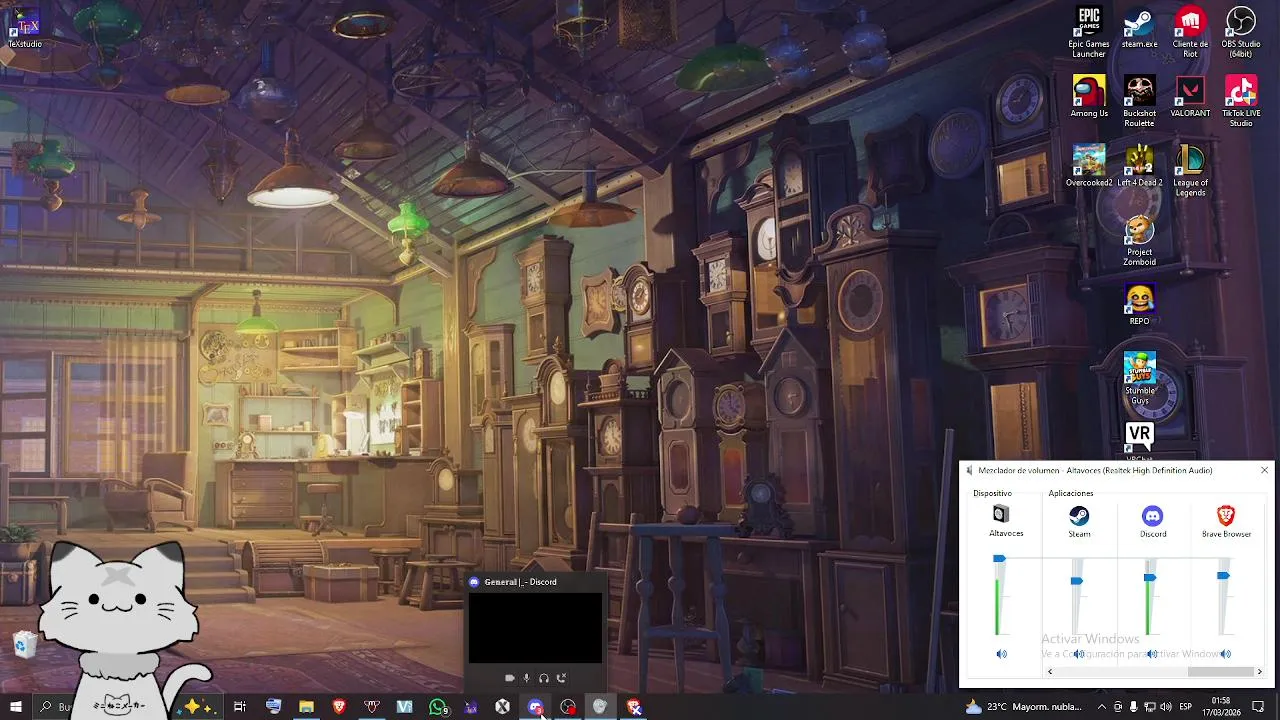Image resolution: width=1280 pixels, height=720 pixels.
Task: Open the Copilot sparkle icon on the taskbar
Action: point(194,707)
